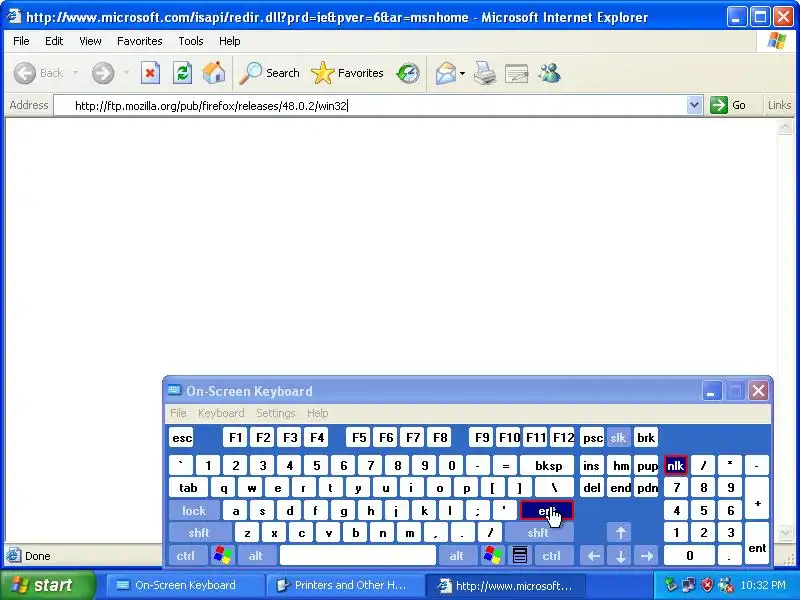Open the Keyboard menu of On-Screen Keyboard
This screenshot has height=600, width=800.
(x=221, y=413)
